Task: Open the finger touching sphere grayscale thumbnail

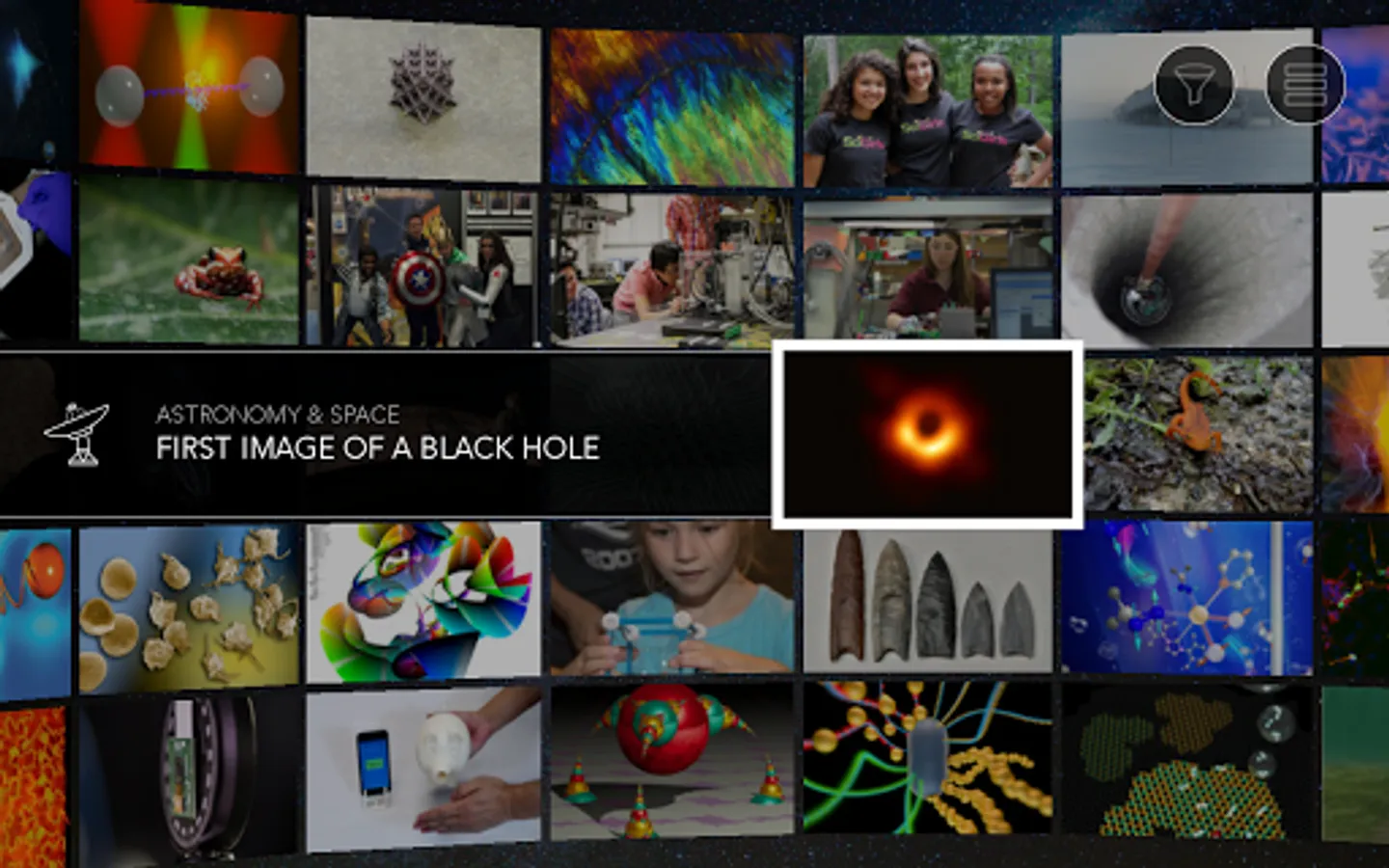Action: 1186,269
